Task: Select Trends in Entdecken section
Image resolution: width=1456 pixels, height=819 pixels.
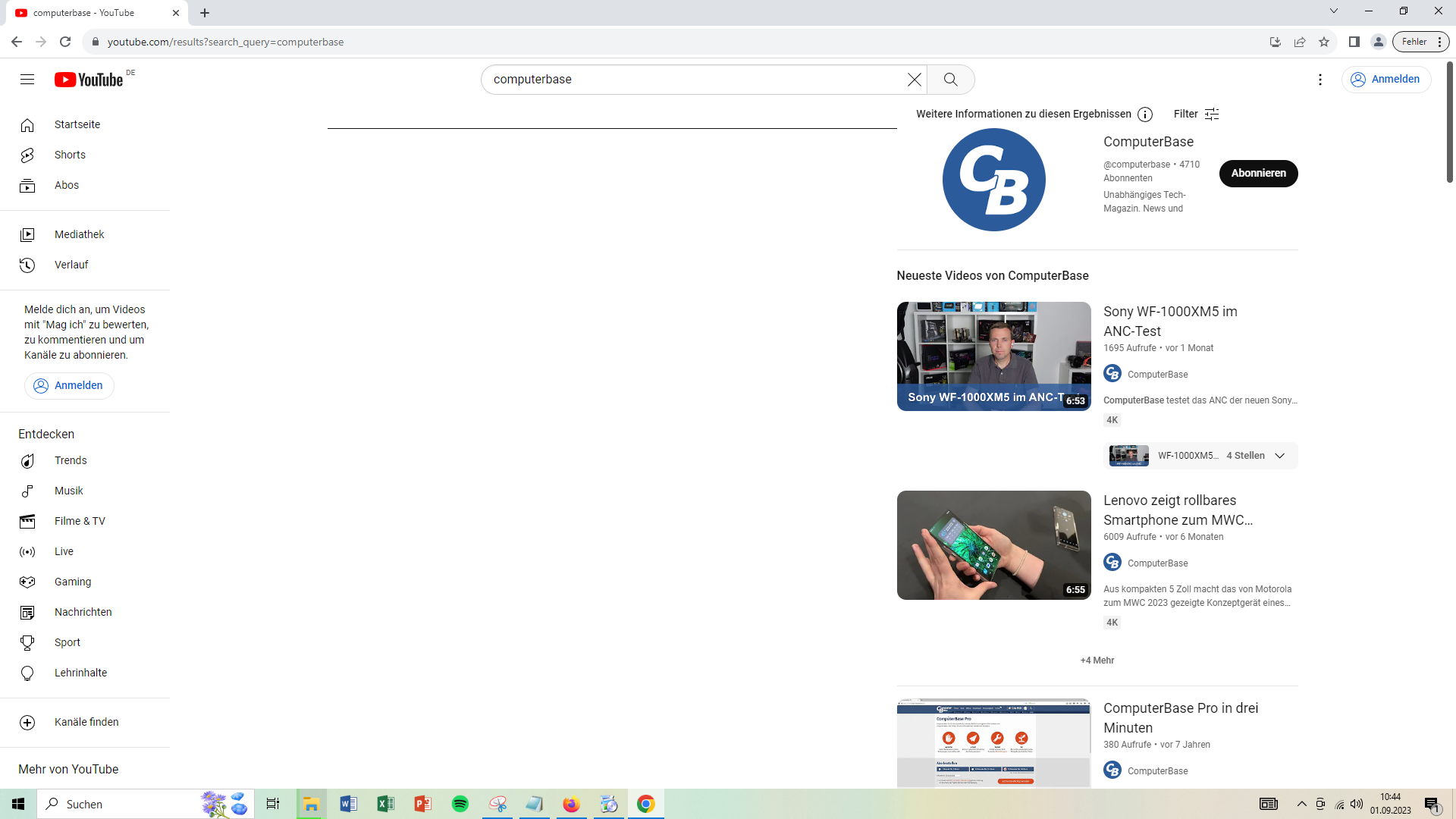Action: pos(71,460)
